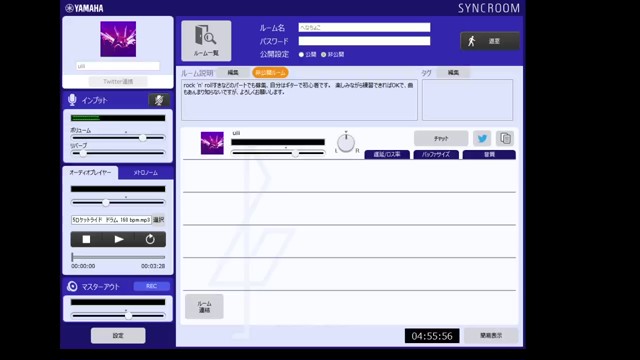
Task: Click the REC button in master out
Action: 151,286
